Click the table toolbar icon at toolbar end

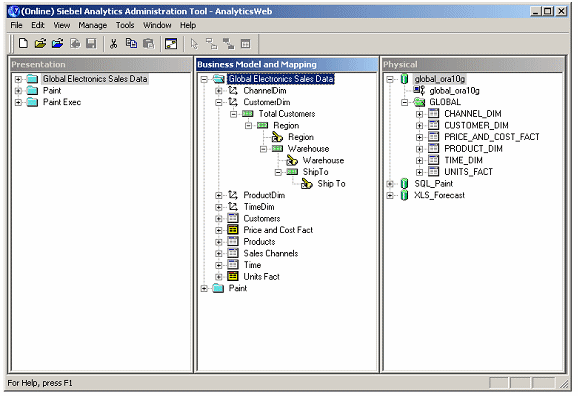pyautogui.click(x=246, y=44)
